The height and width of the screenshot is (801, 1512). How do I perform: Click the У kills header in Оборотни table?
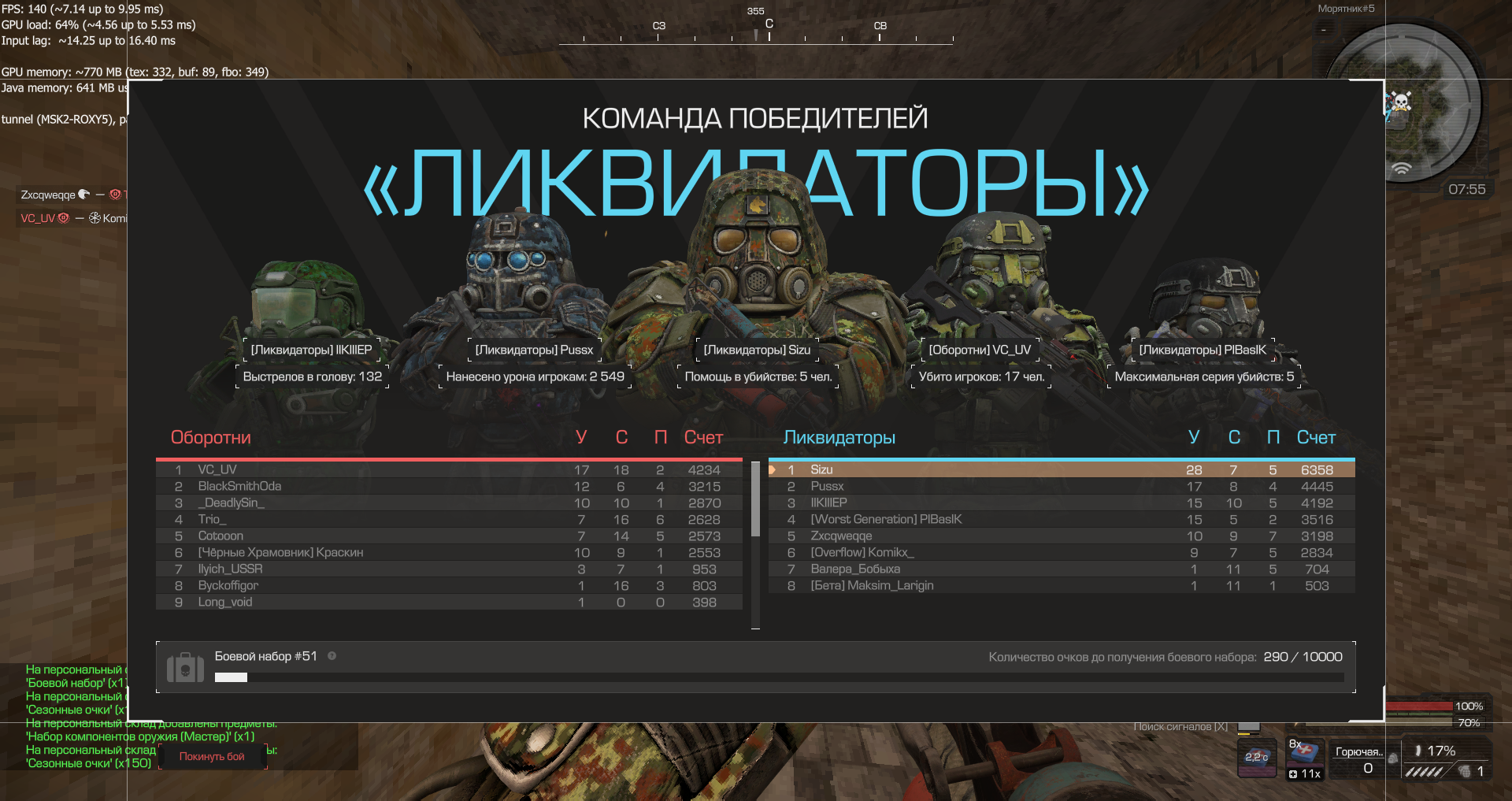(x=581, y=438)
